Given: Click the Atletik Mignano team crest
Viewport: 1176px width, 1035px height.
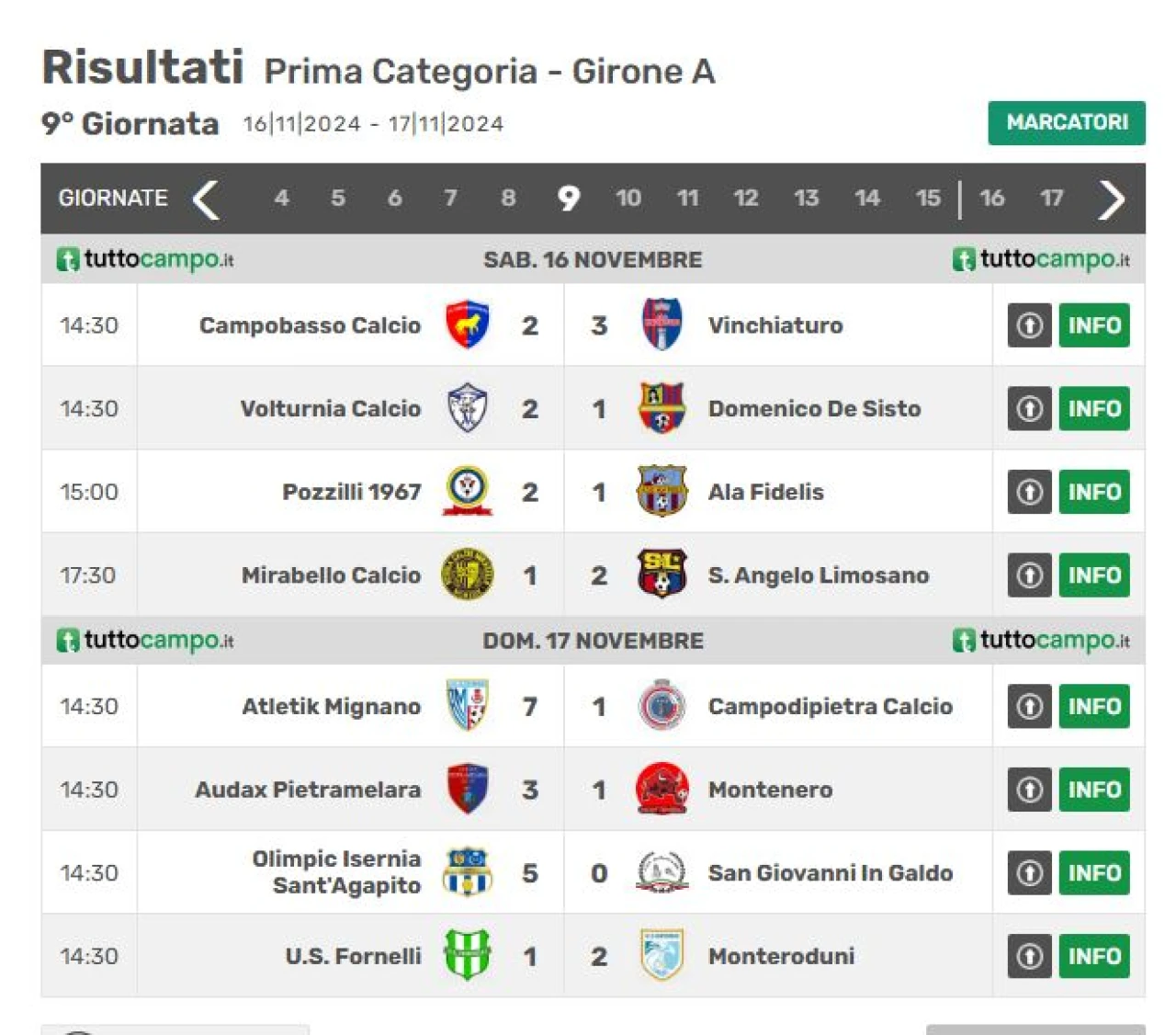Looking at the screenshot, I should (467, 706).
